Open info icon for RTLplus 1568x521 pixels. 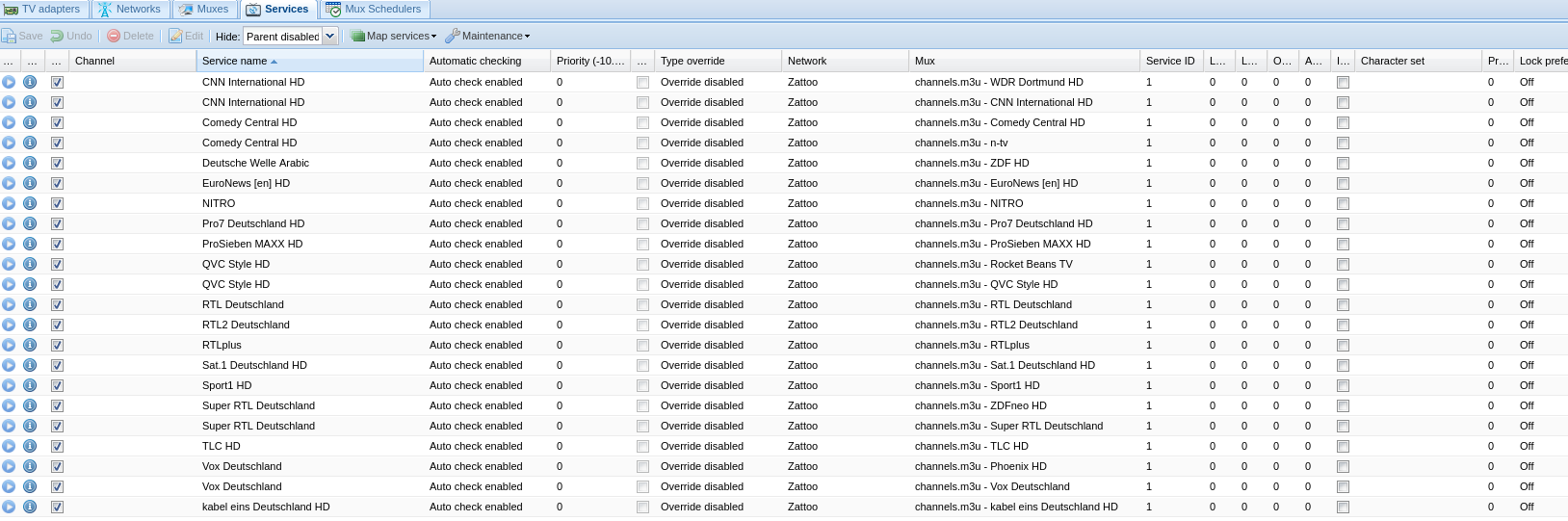coord(30,345)
